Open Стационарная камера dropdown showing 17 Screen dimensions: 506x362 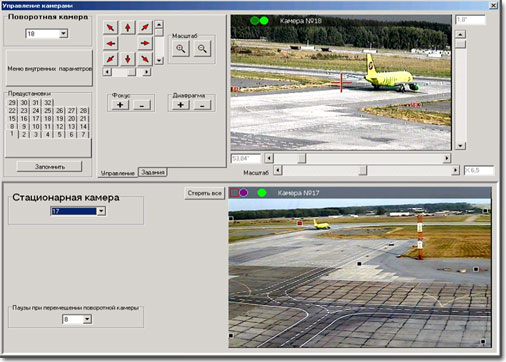point(101,211)
